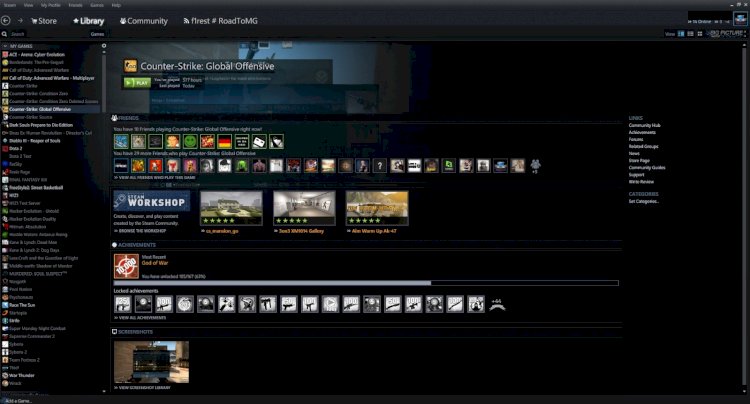Open the Aim Warm Up Ak-47 workshop item
750x404 pixels.
click(x=377, y=208)
